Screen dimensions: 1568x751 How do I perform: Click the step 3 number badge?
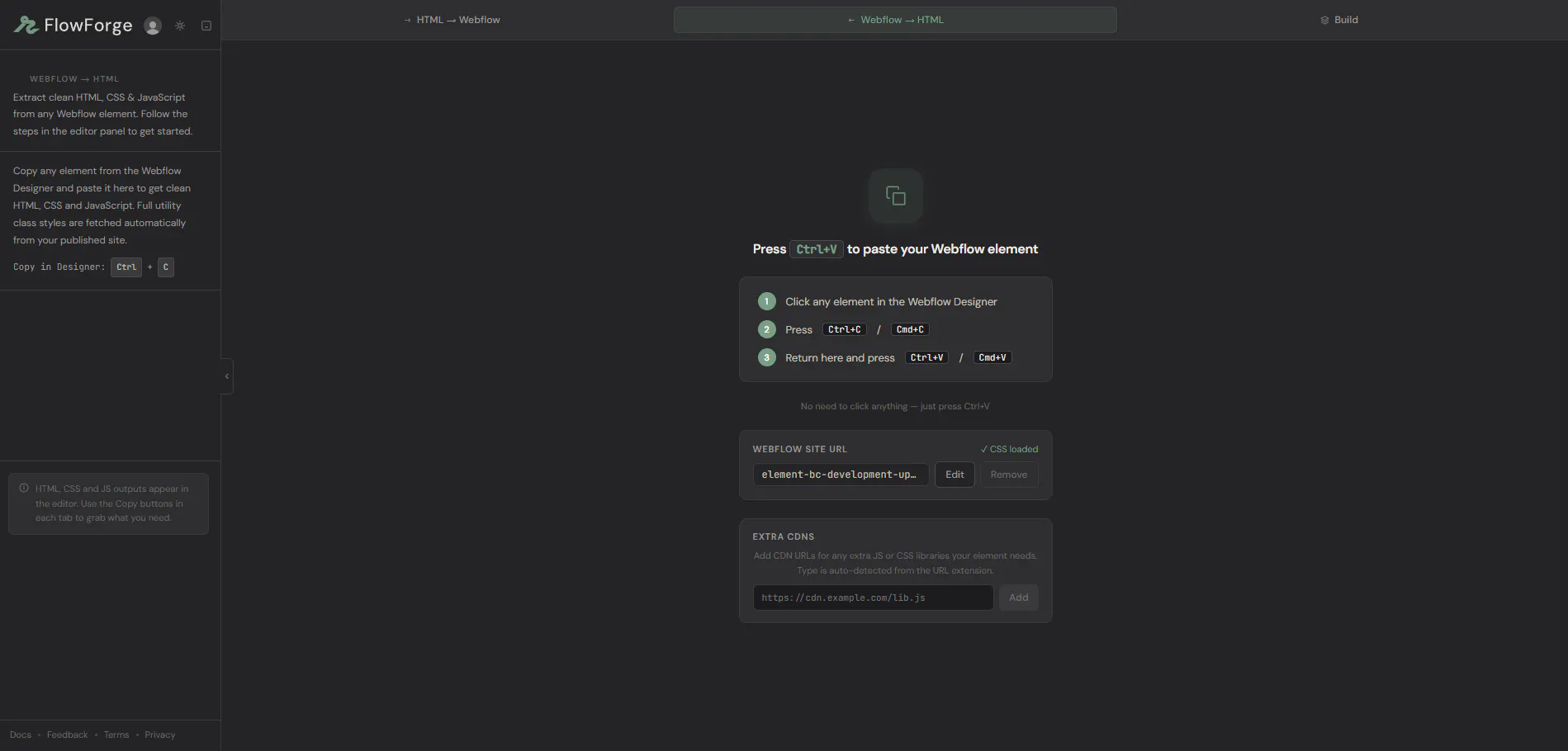tap(767, 357)
